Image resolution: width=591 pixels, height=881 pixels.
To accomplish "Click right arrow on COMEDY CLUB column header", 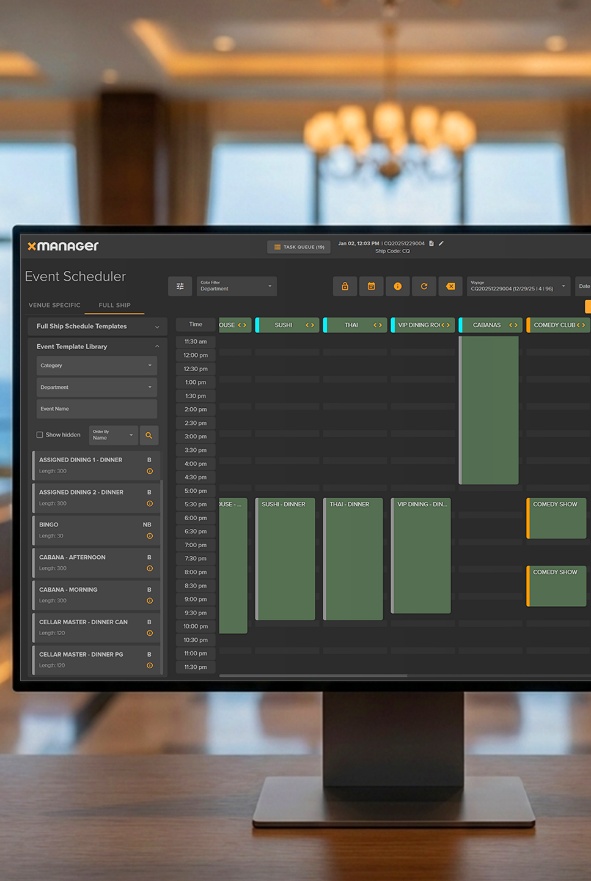I will click(x=583, y=325).
